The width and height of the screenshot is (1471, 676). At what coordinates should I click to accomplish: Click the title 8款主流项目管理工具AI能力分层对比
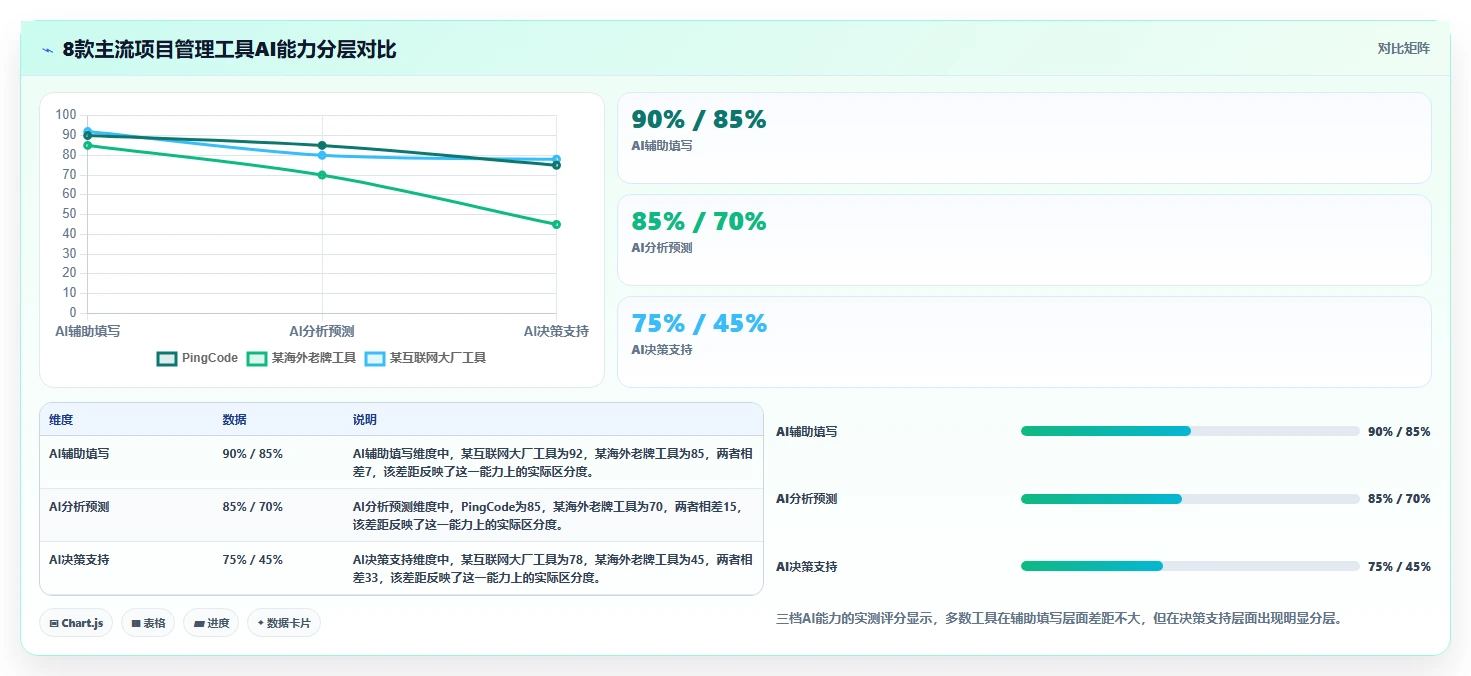[229, 50]
